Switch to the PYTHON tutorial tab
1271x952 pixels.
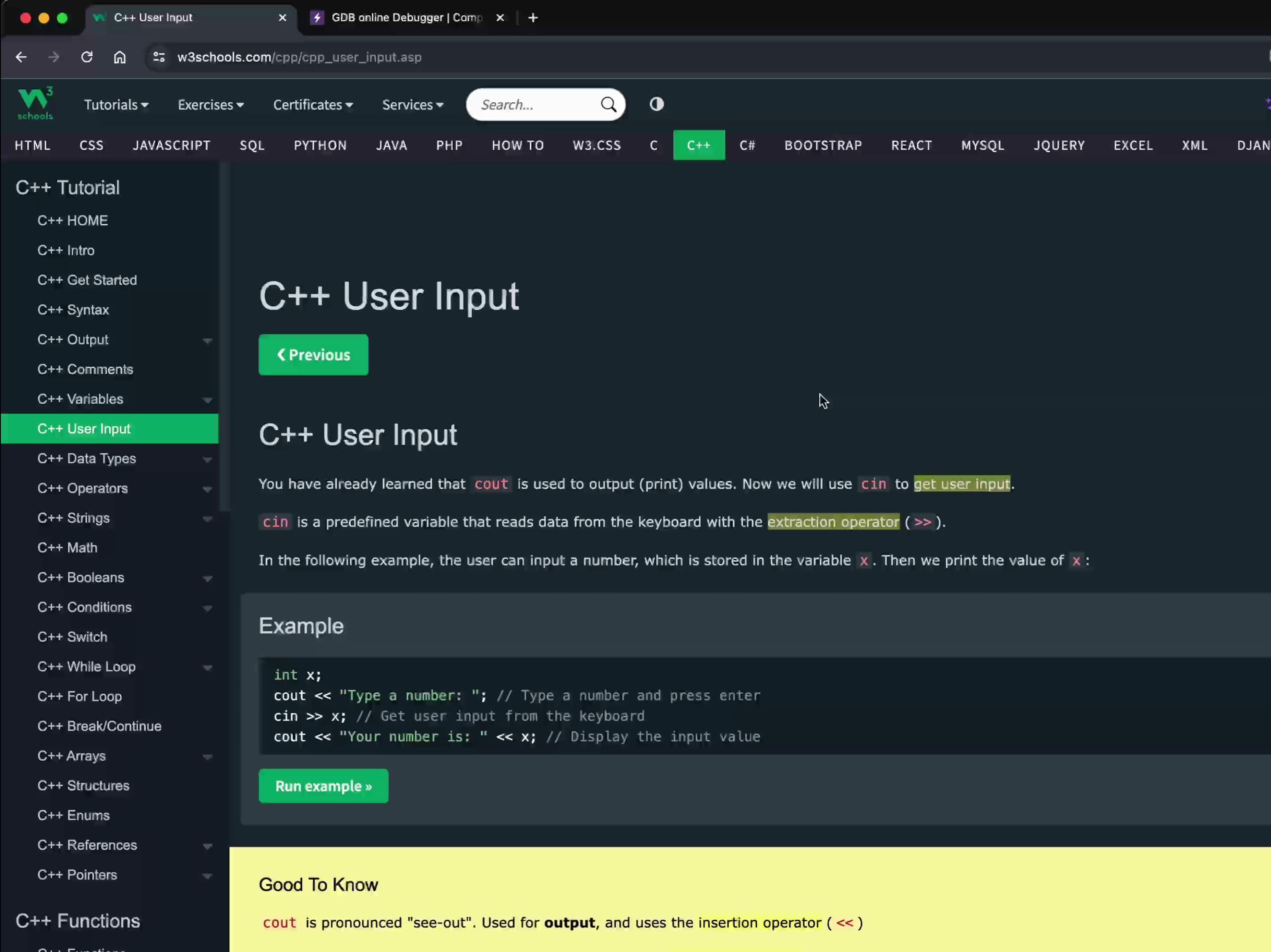(x=320, y=145)
